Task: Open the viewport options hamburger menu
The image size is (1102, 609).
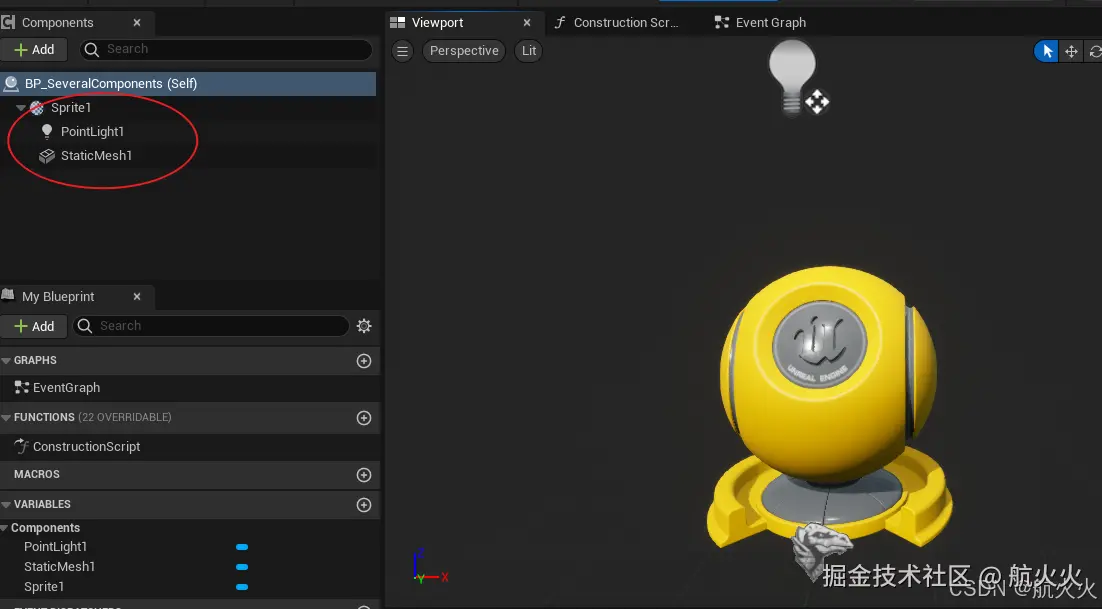Action: pos(402,51)
